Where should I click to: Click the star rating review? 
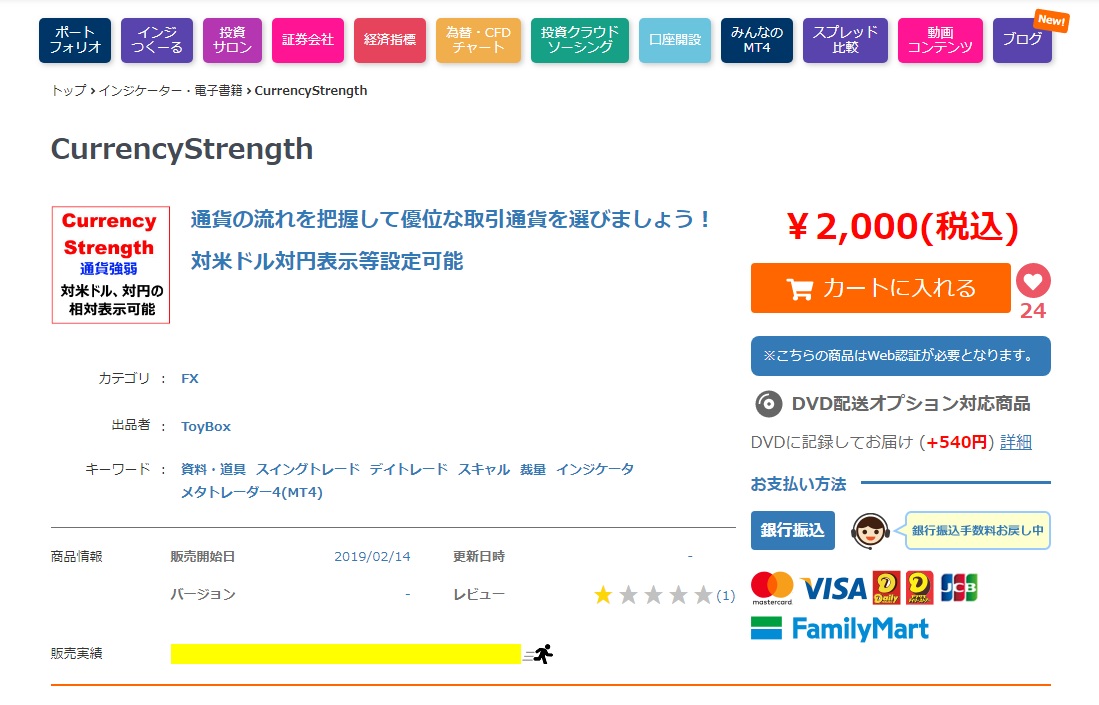click(x=653, y=595)
